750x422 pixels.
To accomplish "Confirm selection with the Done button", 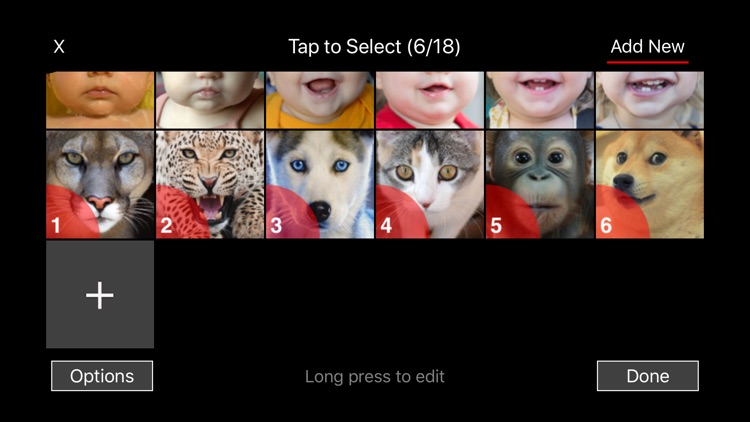I will coord(648,376).
